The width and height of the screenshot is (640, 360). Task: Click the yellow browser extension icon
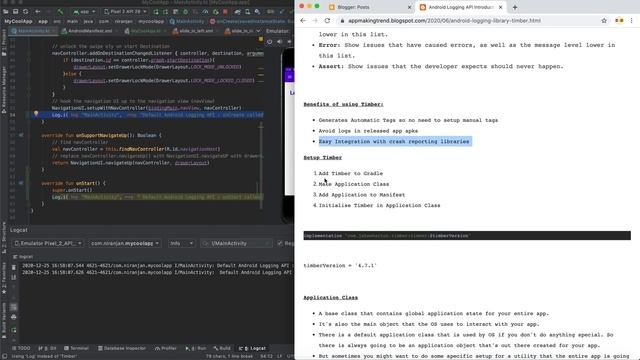[619, 20]
